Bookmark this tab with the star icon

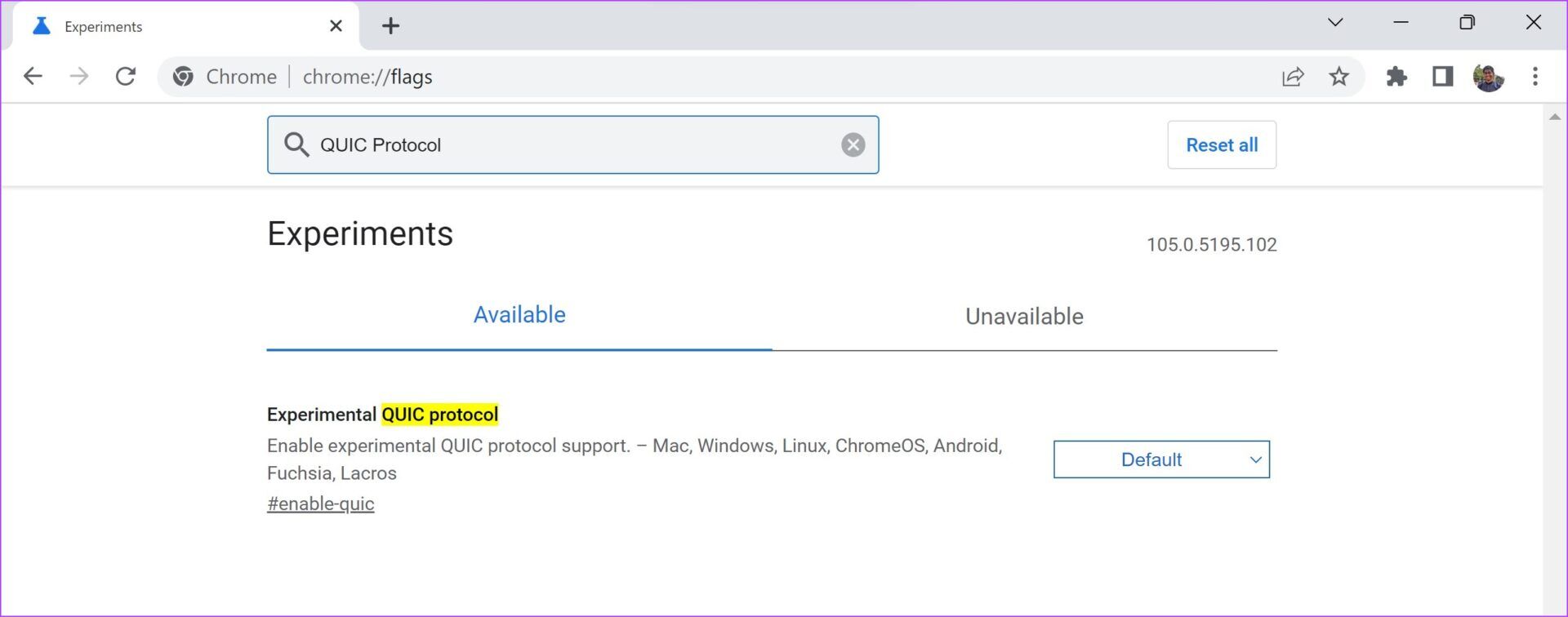1339,77
